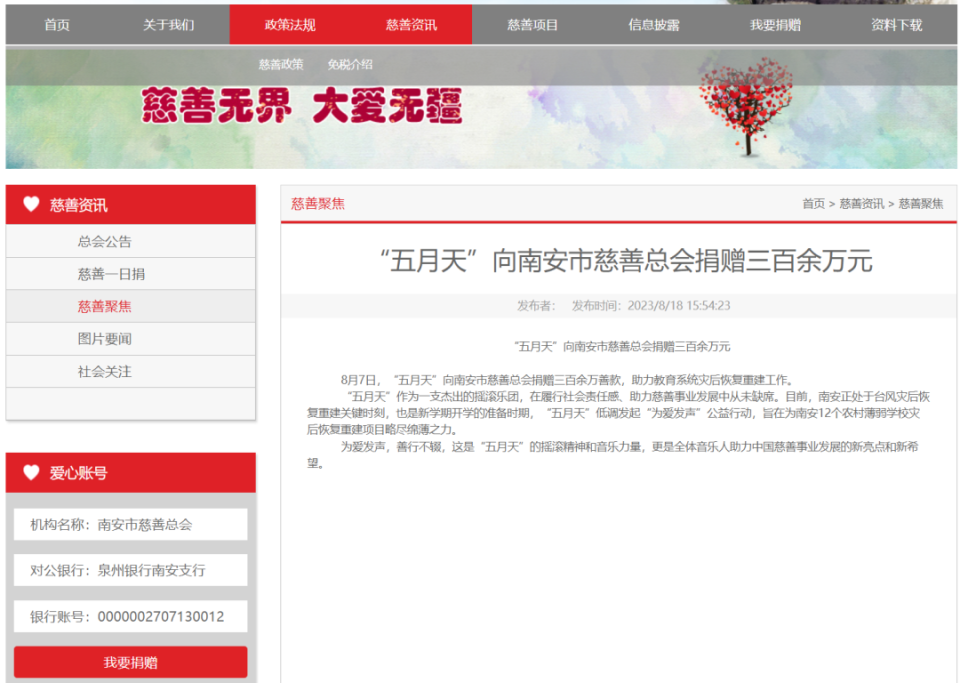Click the banner slogan 慈善无界 大爱无疆
Viewport: 960px width, 683px height.
tap(301, 105)
